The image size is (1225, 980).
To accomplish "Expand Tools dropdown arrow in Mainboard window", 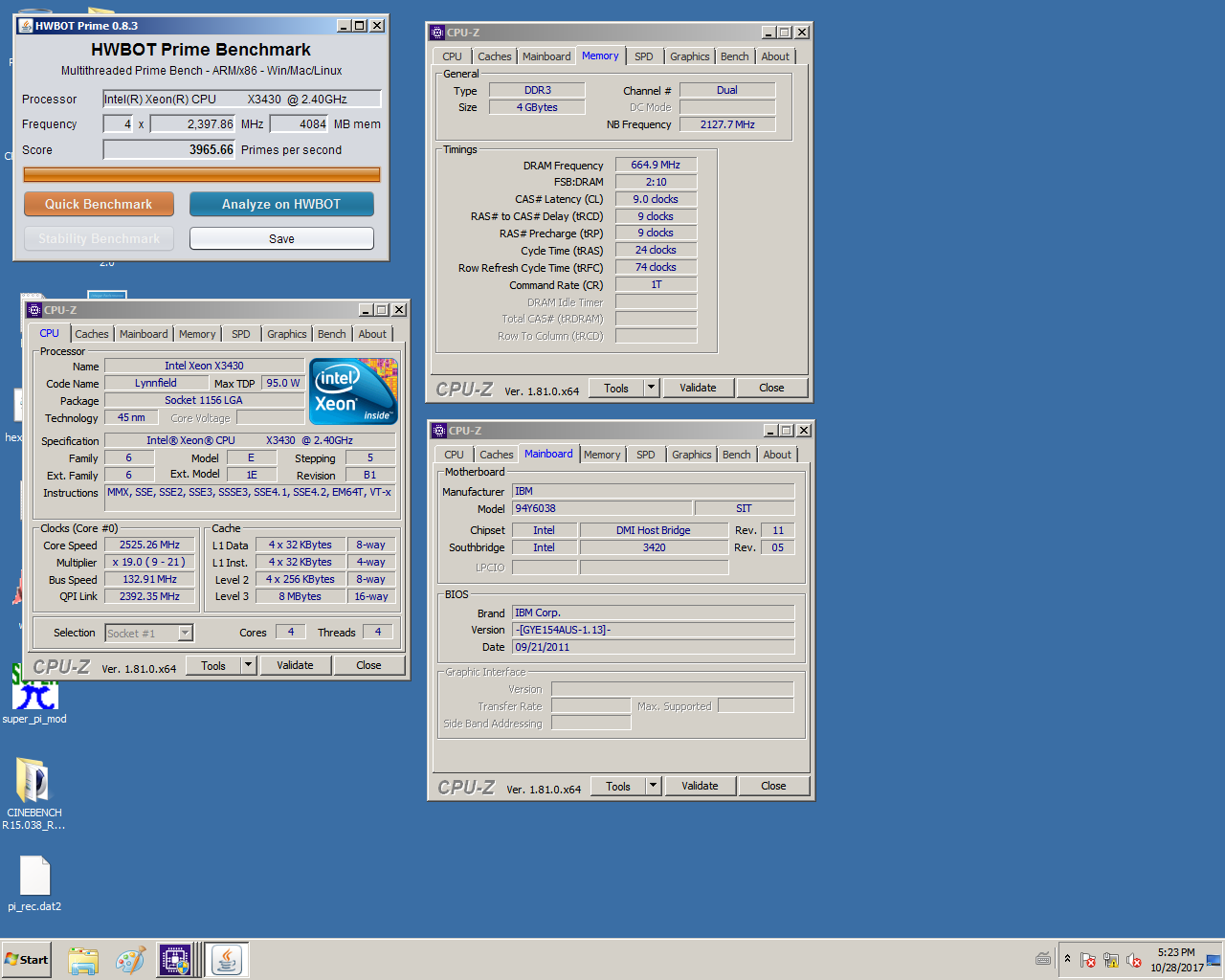I will 654,786.
